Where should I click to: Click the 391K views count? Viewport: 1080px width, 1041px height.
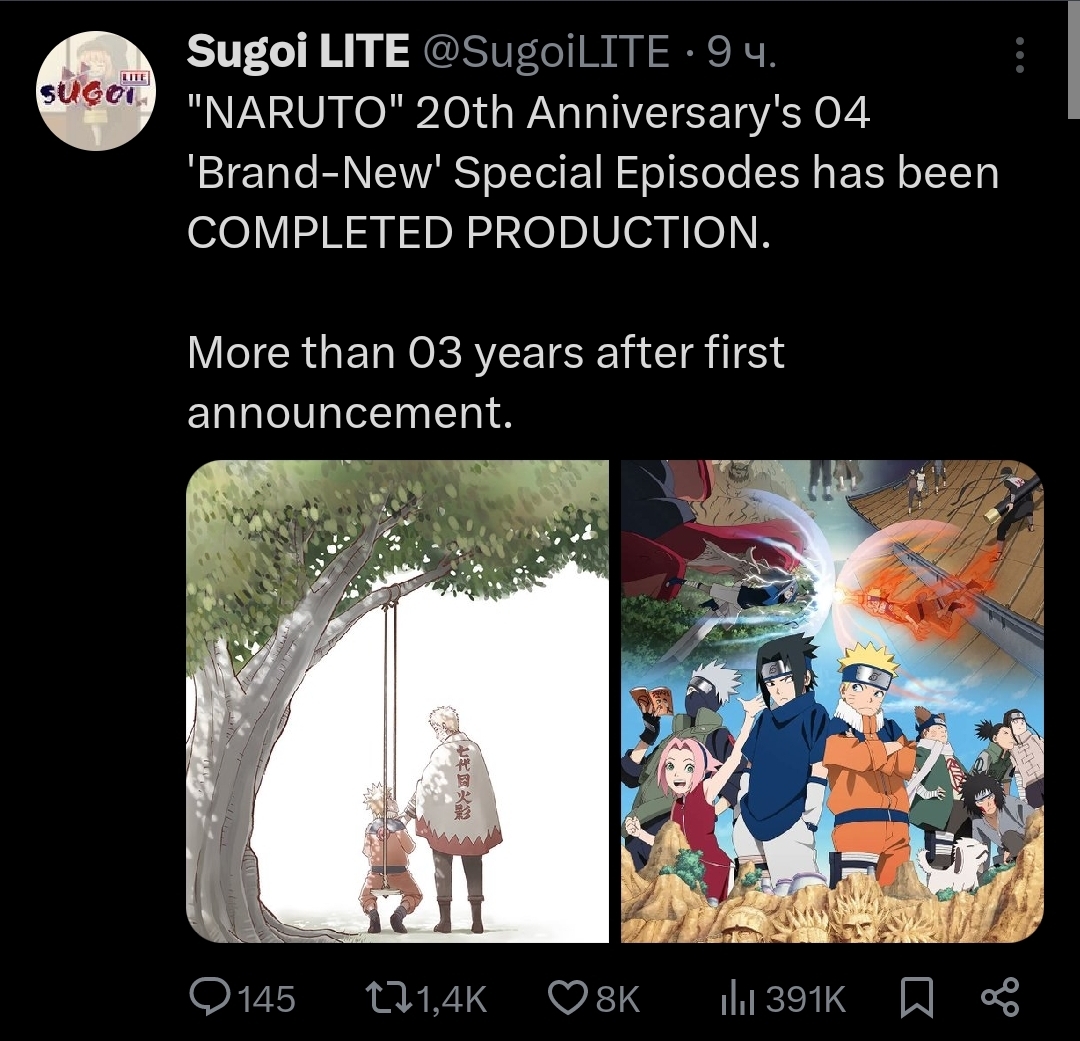pyautogui.click(x=805, y=998)
